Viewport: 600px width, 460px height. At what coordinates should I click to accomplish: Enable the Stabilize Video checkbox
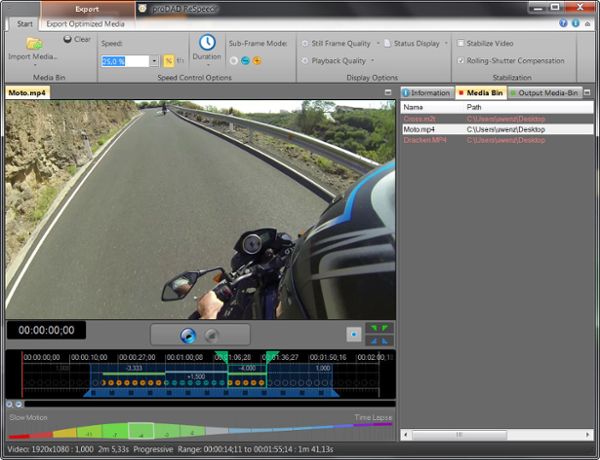click(x=460, y=44)
